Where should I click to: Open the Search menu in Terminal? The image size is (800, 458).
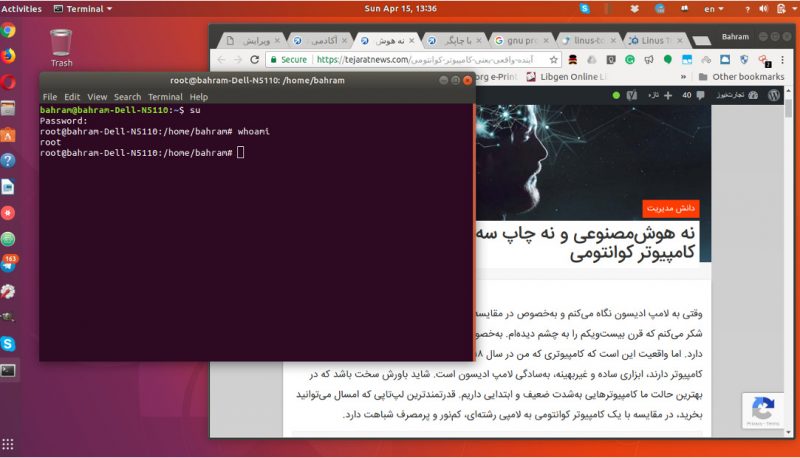tap(127, 97)
